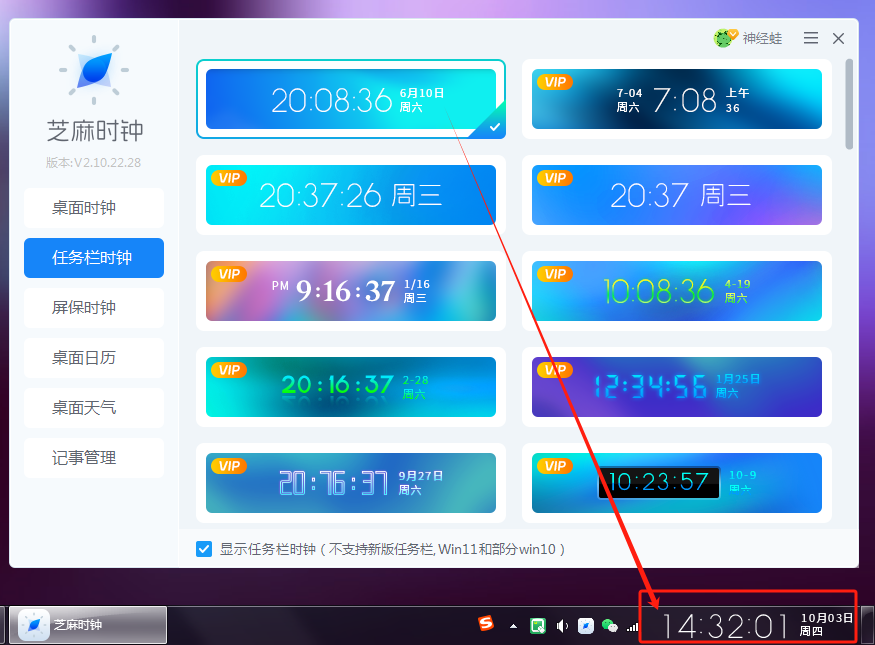Screen dimensions: 875x645
Task: Choose the 20:37:26 周三 VIP clock style
Action: coord(350,195)
